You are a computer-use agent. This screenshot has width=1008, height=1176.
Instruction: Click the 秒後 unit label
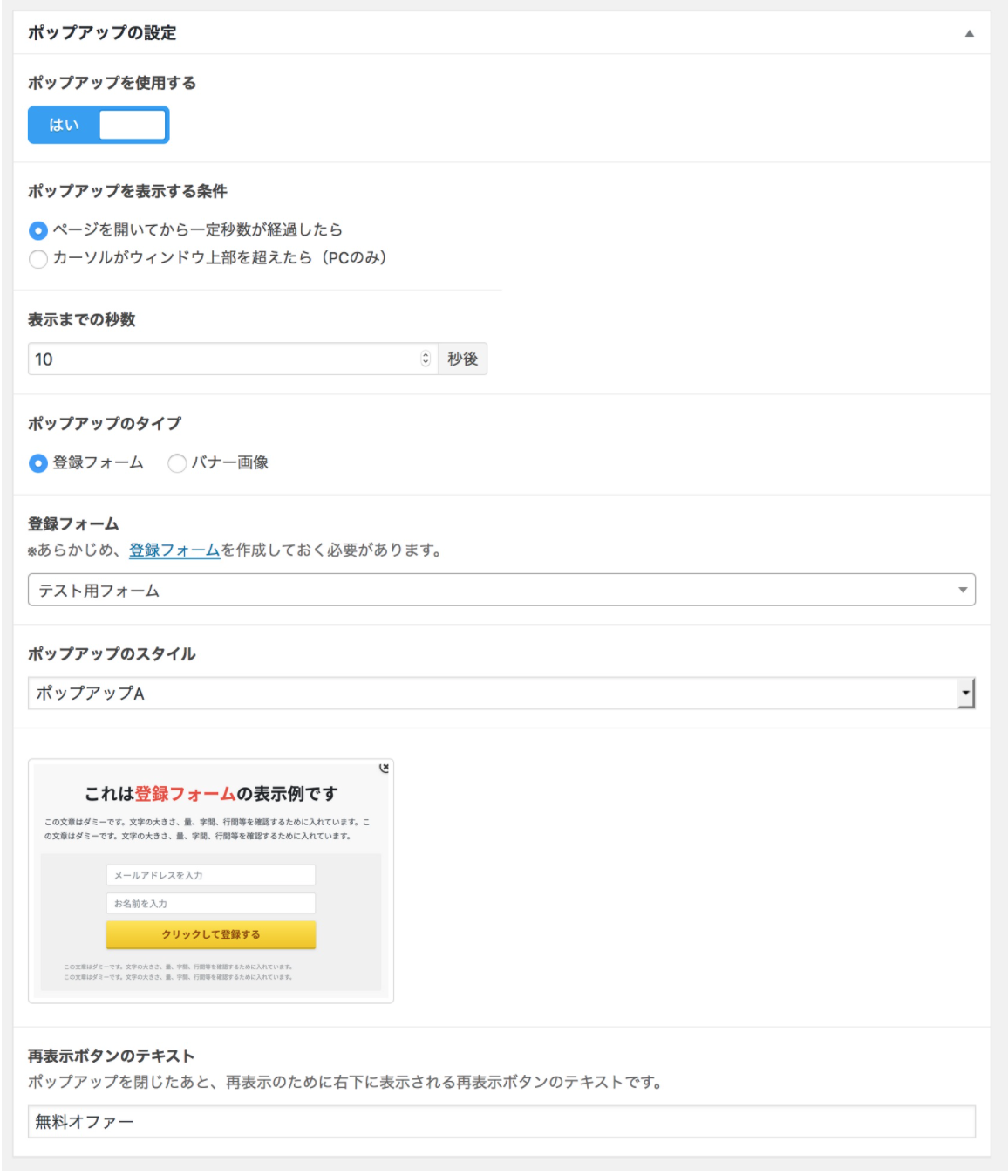point(463,359)
